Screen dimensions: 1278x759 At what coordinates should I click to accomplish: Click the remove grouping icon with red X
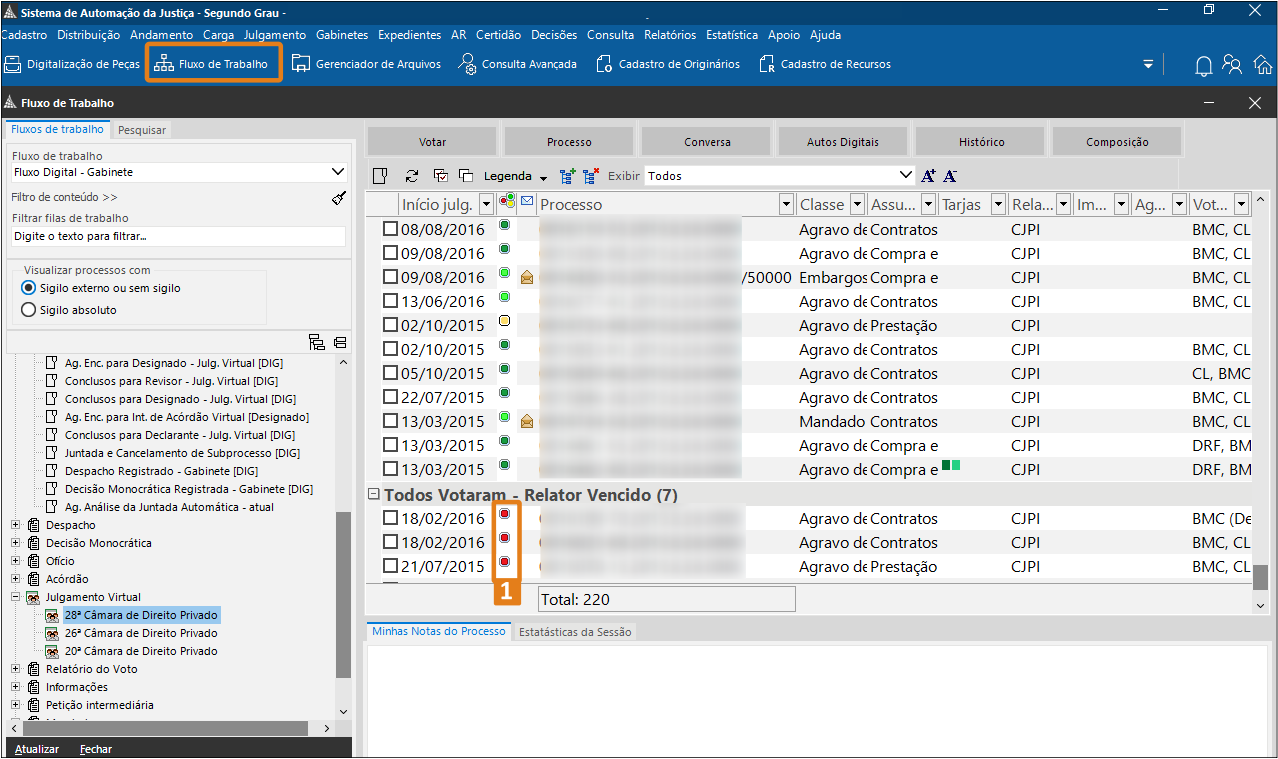pos(591,176)
